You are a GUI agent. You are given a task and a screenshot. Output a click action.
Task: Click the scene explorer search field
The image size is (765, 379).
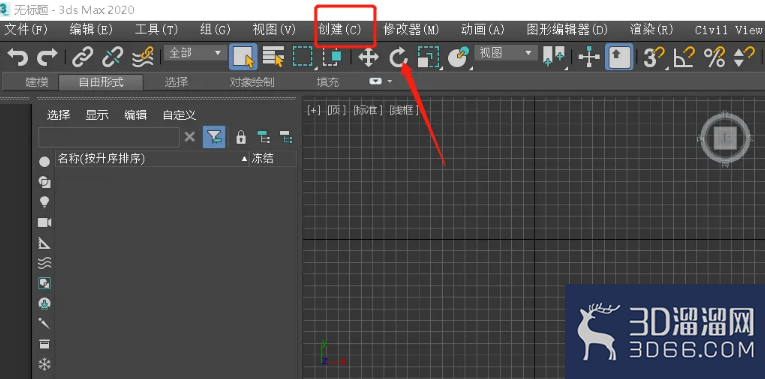click(109, 138)
